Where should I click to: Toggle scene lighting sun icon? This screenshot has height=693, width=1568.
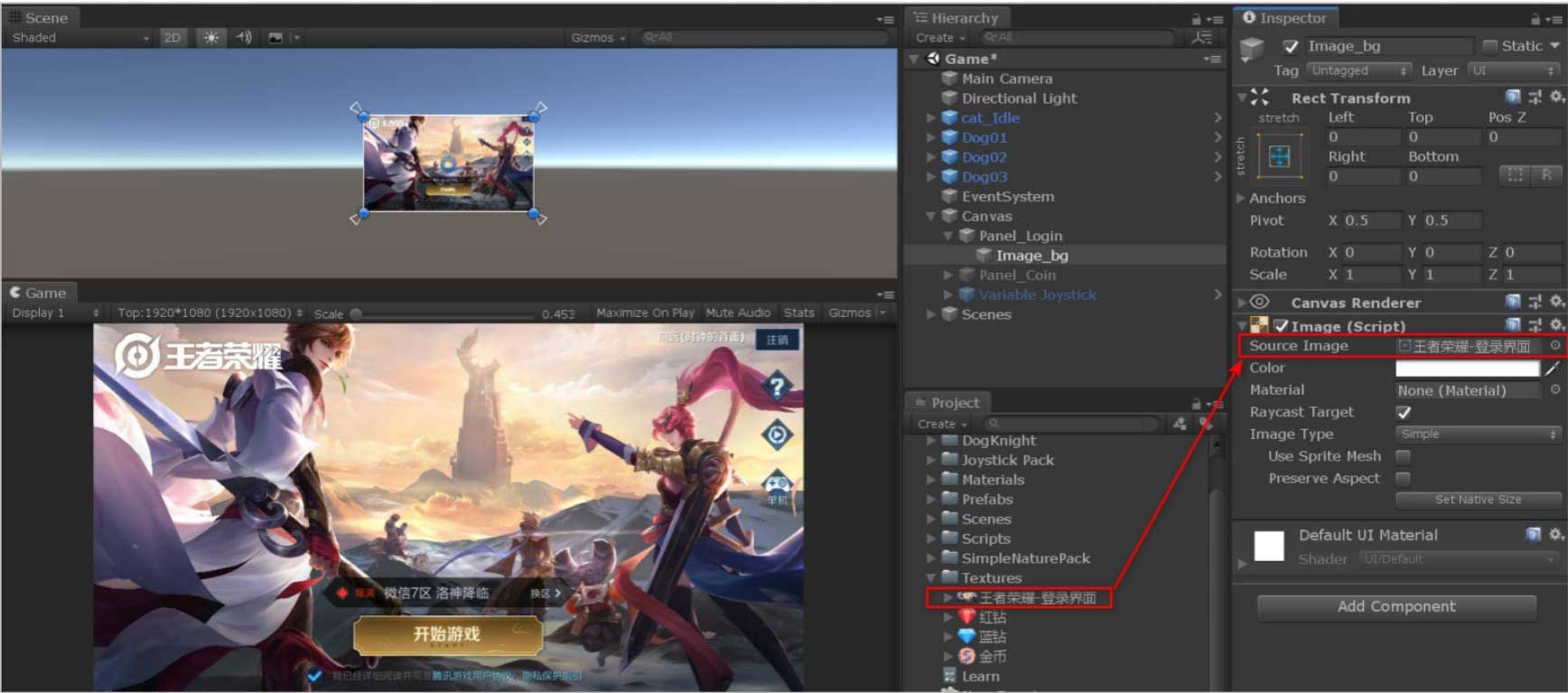(210, 37)
